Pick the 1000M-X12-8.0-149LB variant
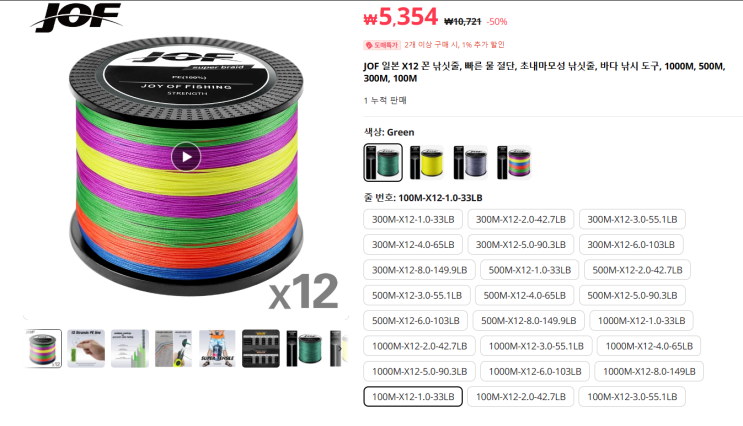The height and width of the screenshot is (426, 743). 649,372
